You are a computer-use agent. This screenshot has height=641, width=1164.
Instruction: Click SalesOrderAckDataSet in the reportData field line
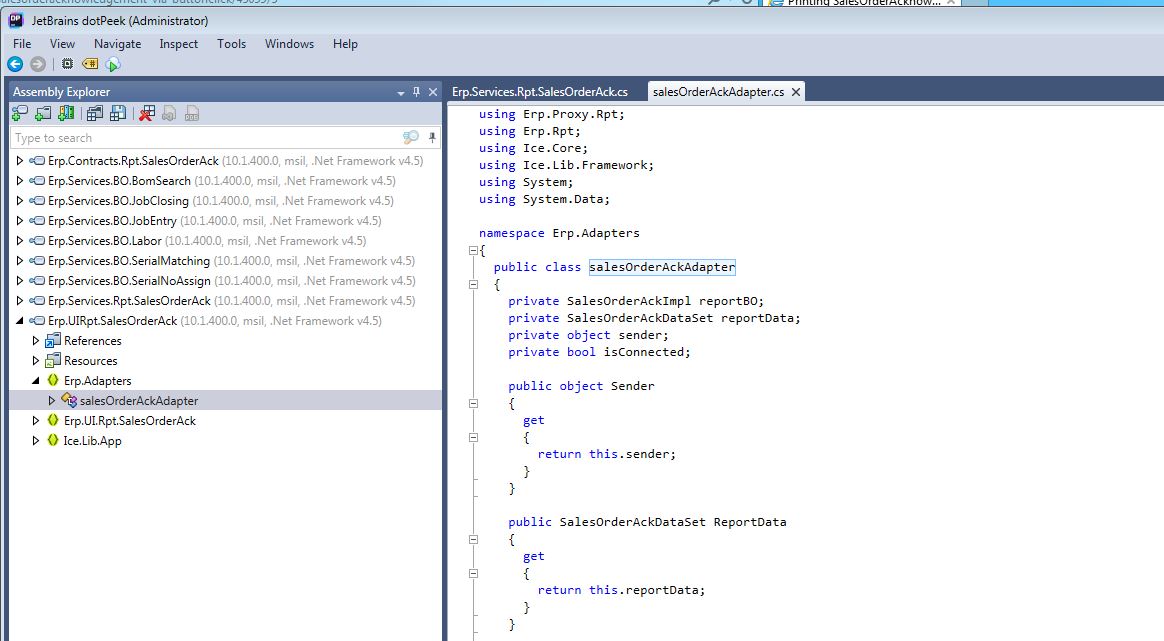(x=640, y=318)
